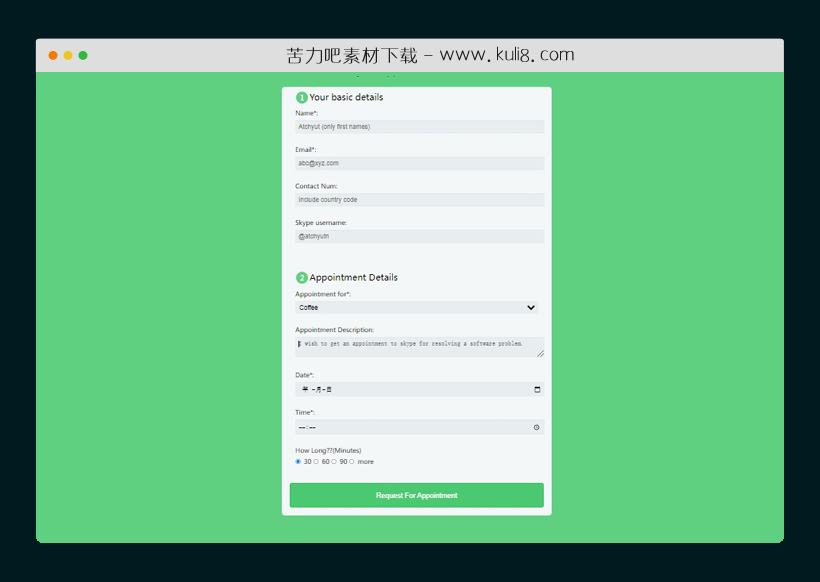The width and height of the screenshot is (820, 582).
Task: Click the textarea resize handle in Appointment Description
Action: (x=540, y=353)
